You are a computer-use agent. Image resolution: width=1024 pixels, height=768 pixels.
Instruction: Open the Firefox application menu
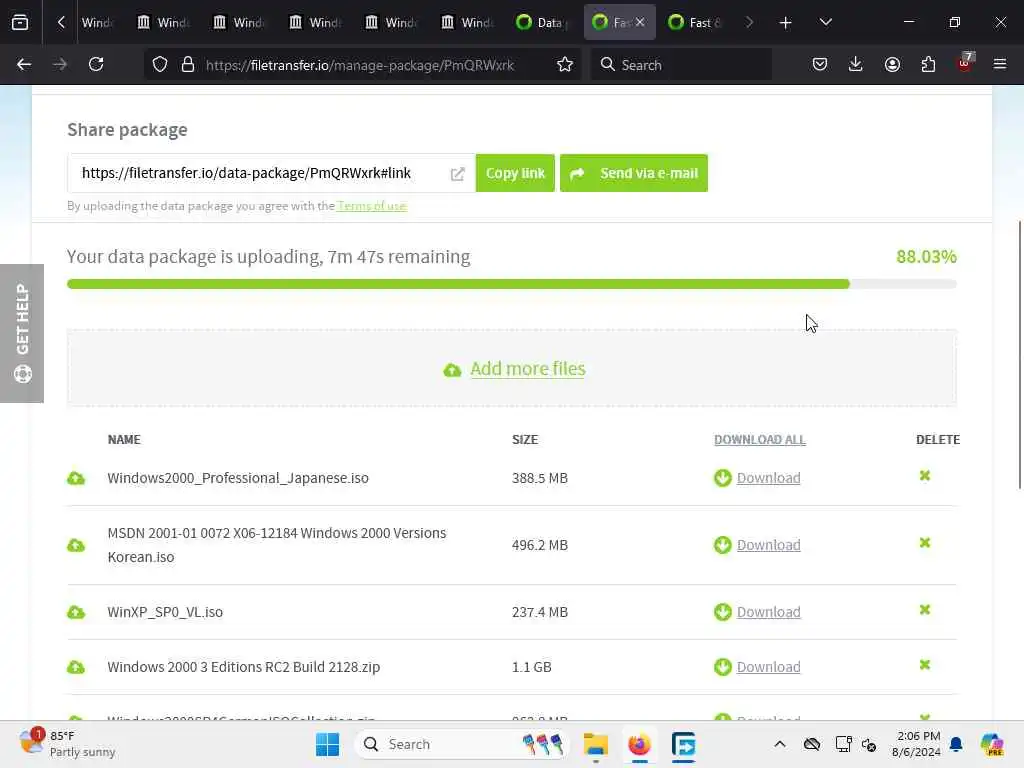1000,64
